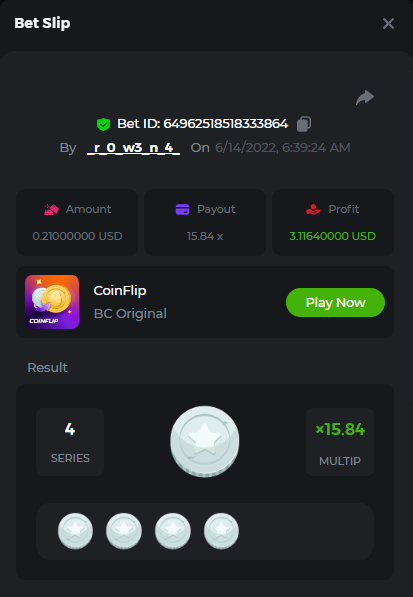Select the second coin in the series row
413x597 pixels.
coord(124,531)
